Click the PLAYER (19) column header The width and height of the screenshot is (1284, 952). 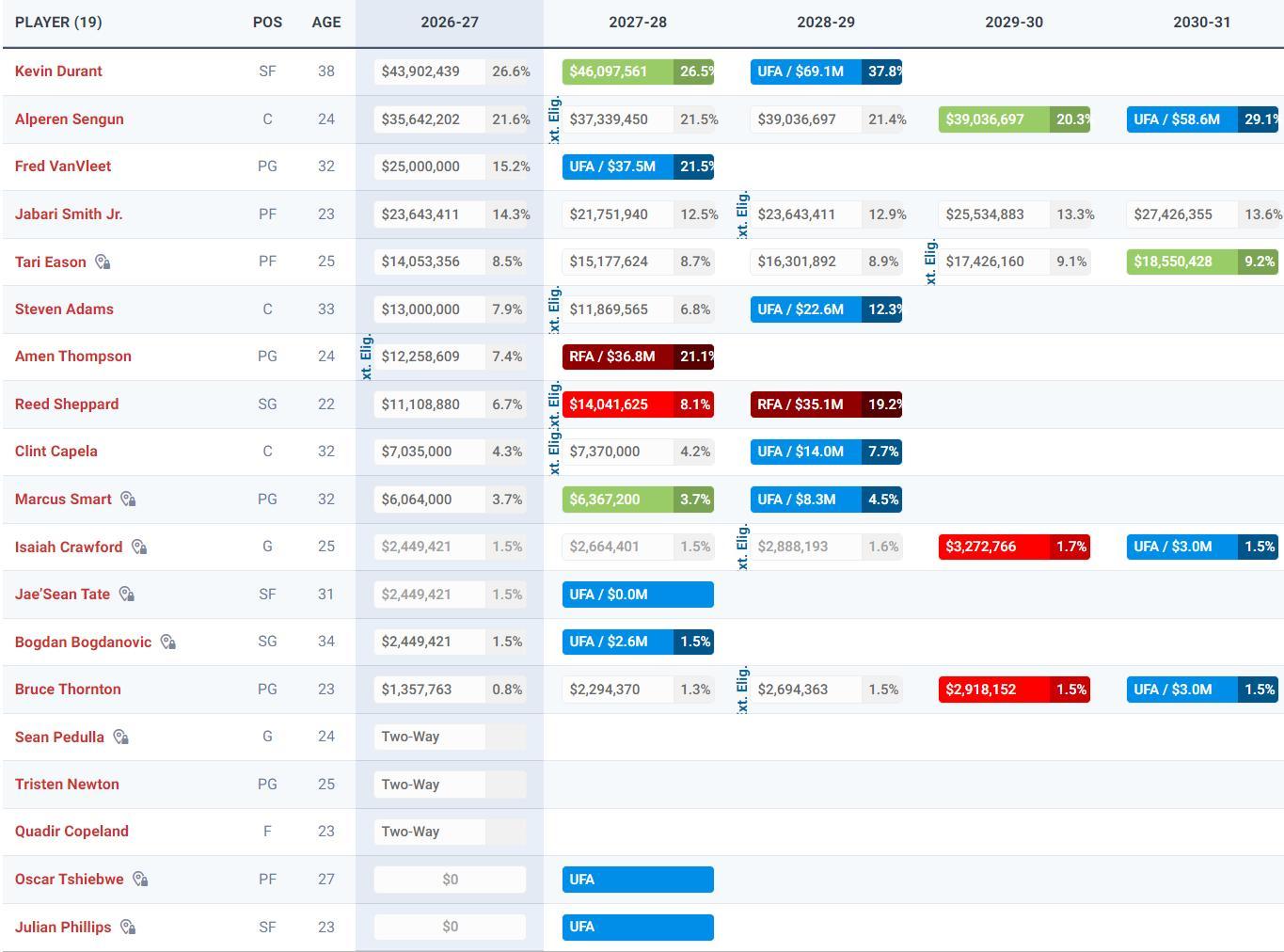click(58, 23)
